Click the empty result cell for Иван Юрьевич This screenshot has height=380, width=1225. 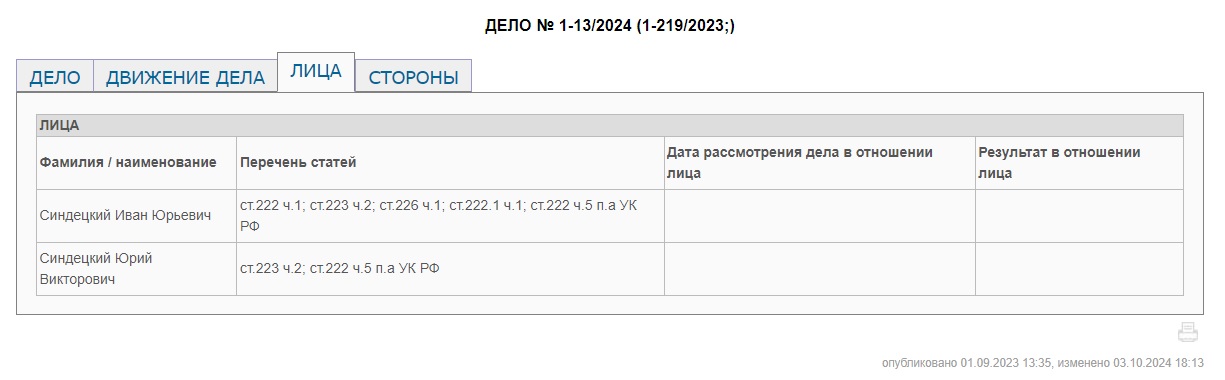(x=1079, y=216)
